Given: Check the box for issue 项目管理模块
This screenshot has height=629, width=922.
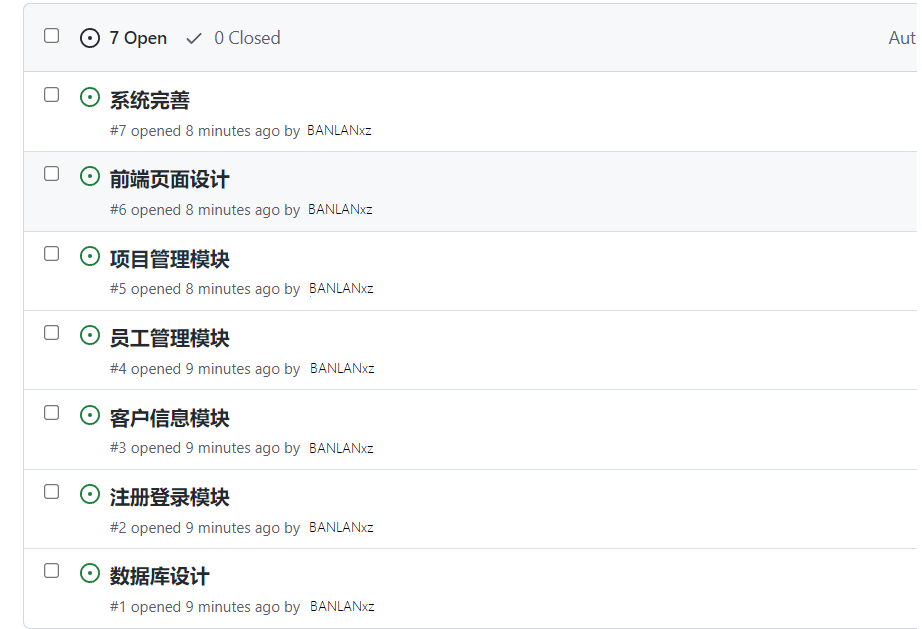Looking at the screenshot, I should pos(52,253).
